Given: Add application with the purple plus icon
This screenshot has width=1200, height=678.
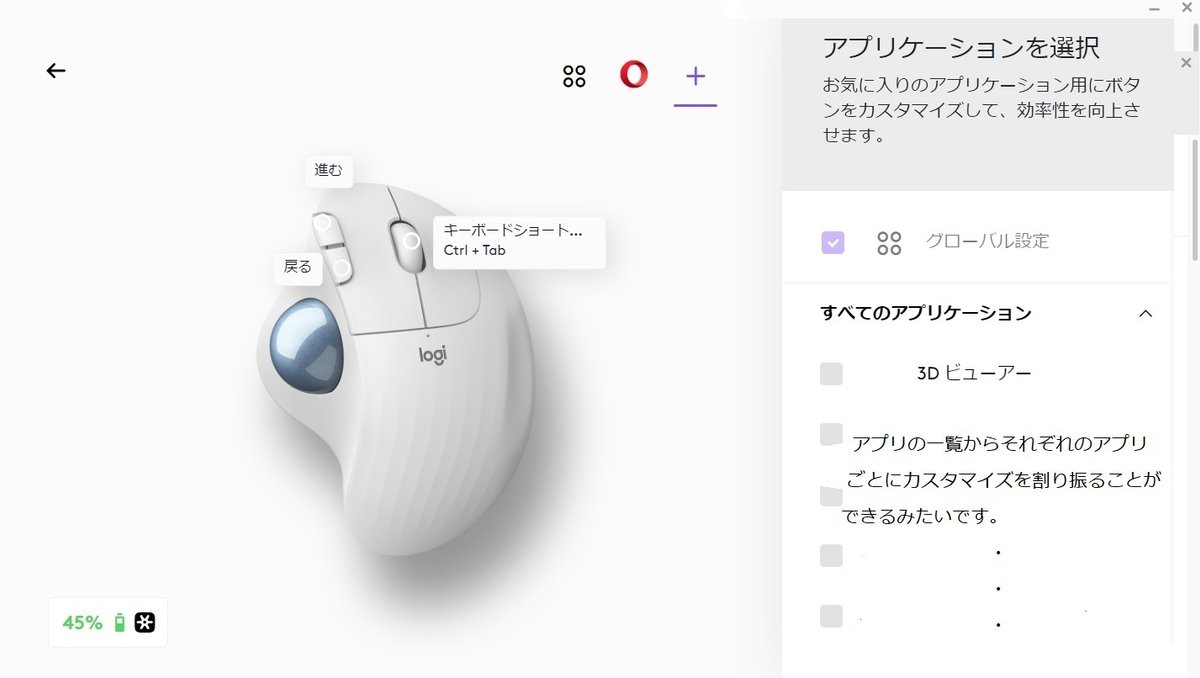Looking at the screenshot, I should pyautogui.click(x=695, y=75).
